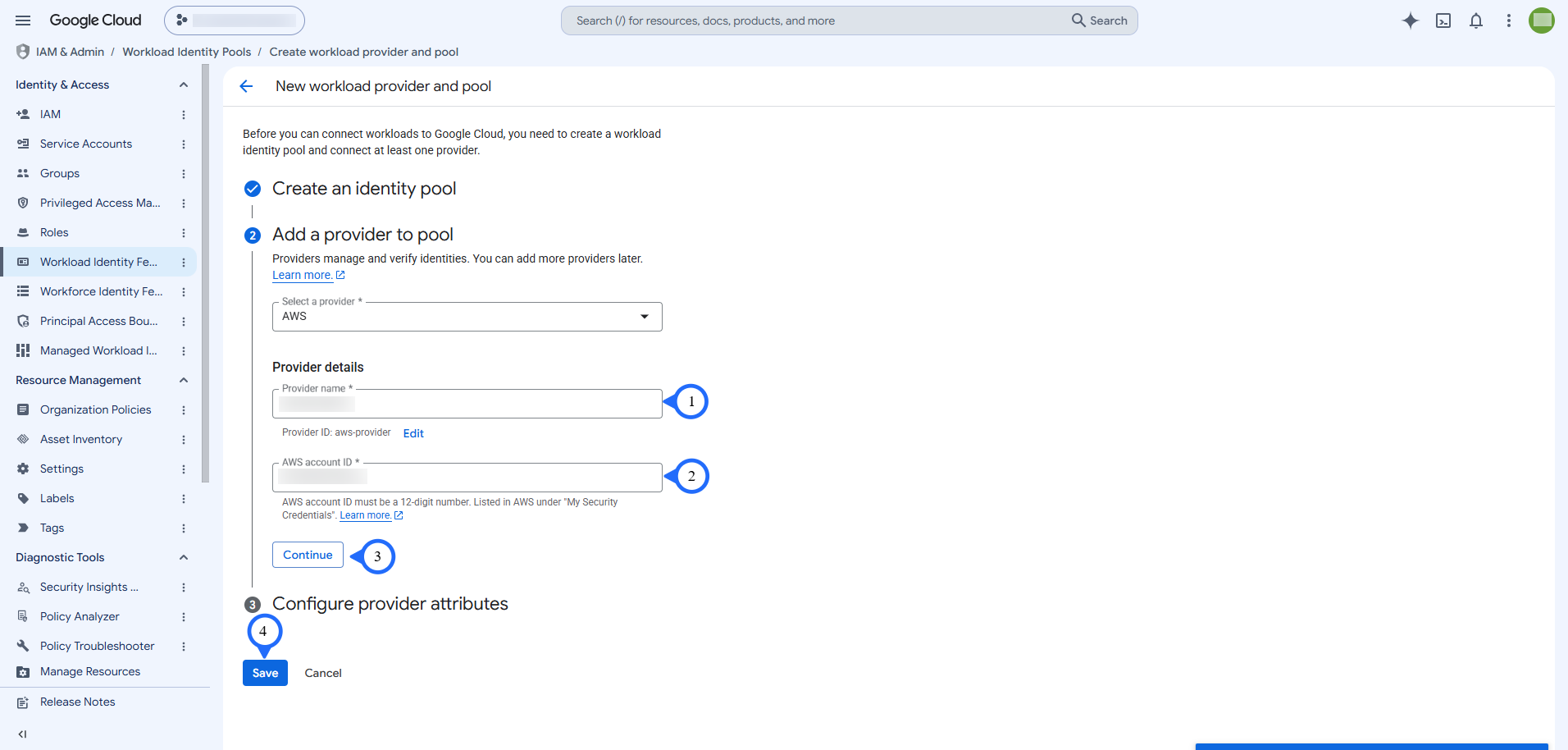Click the Provider name input field

point(467,404)
